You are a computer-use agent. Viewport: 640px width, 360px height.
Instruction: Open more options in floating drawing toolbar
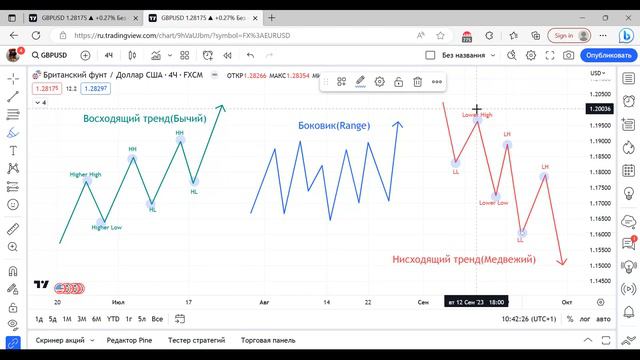437,82
